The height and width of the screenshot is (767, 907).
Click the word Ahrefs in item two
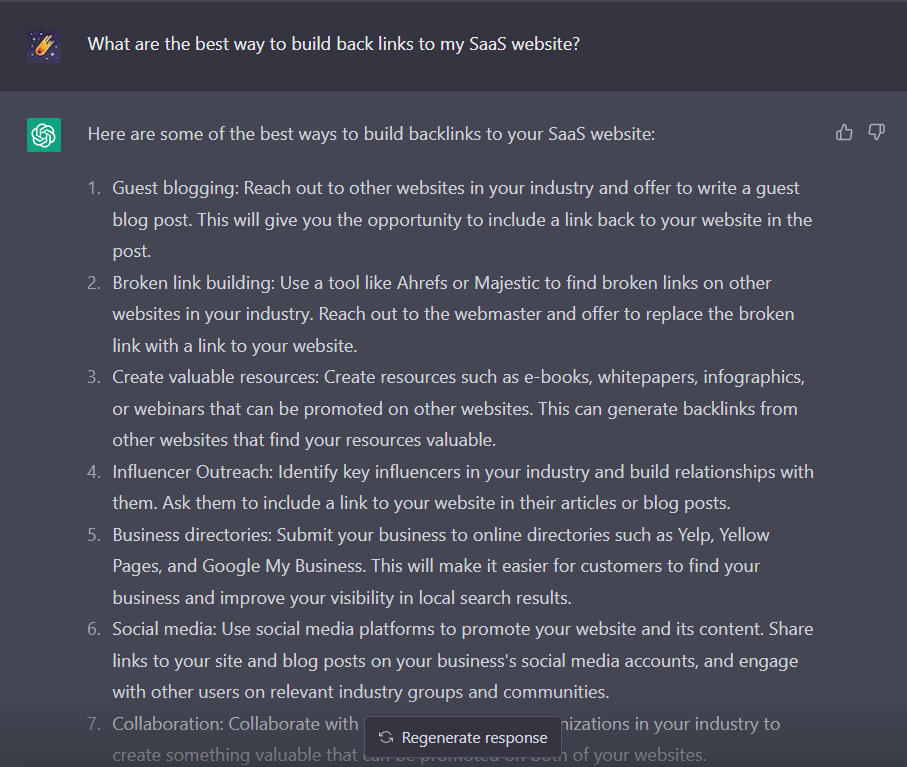pyautogui.click(x=422, y=283)
